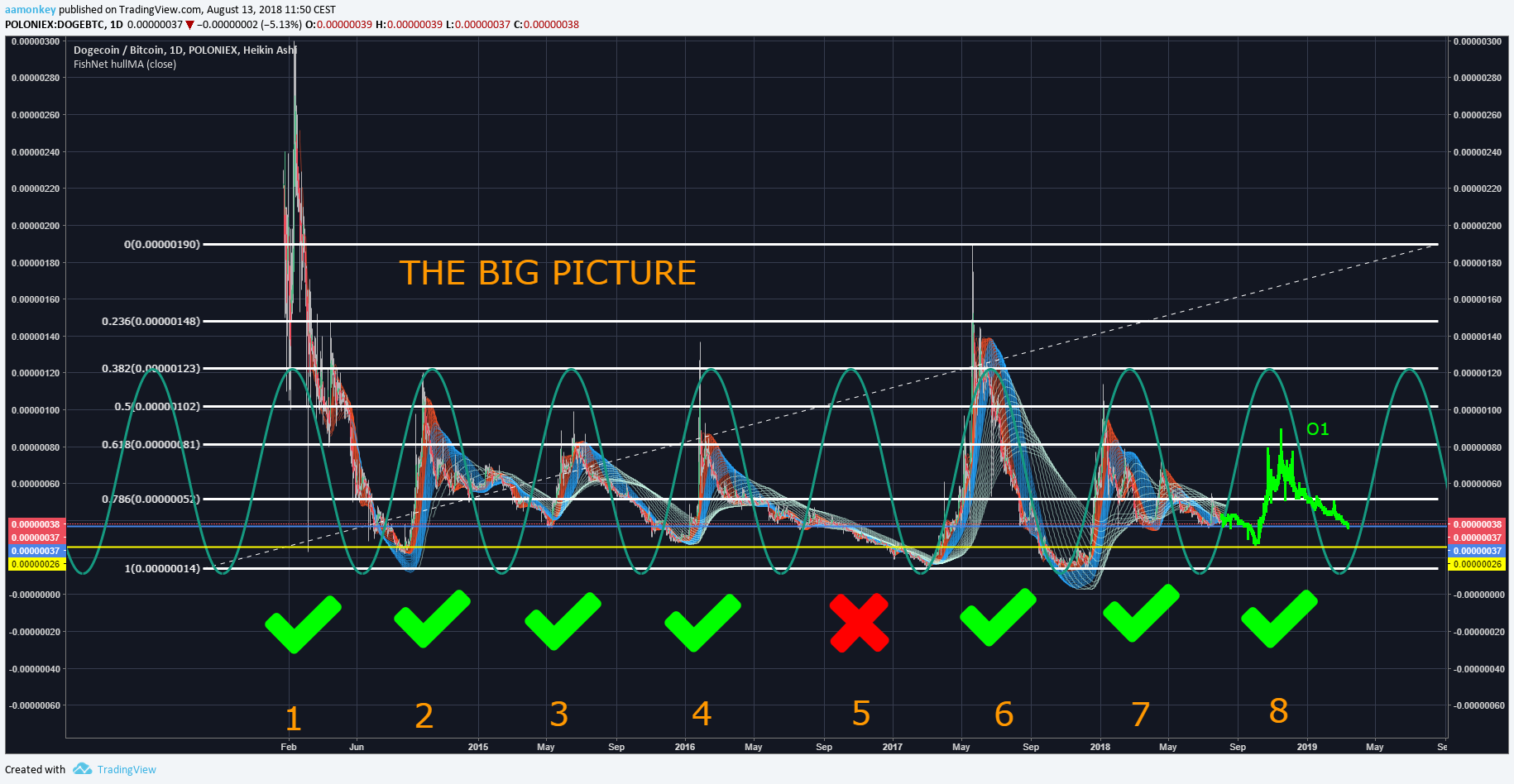The height and width of the screenshot is (784, 1514).
Task: Click the TradingView cloud logo icon
Action: click(82, 768)
